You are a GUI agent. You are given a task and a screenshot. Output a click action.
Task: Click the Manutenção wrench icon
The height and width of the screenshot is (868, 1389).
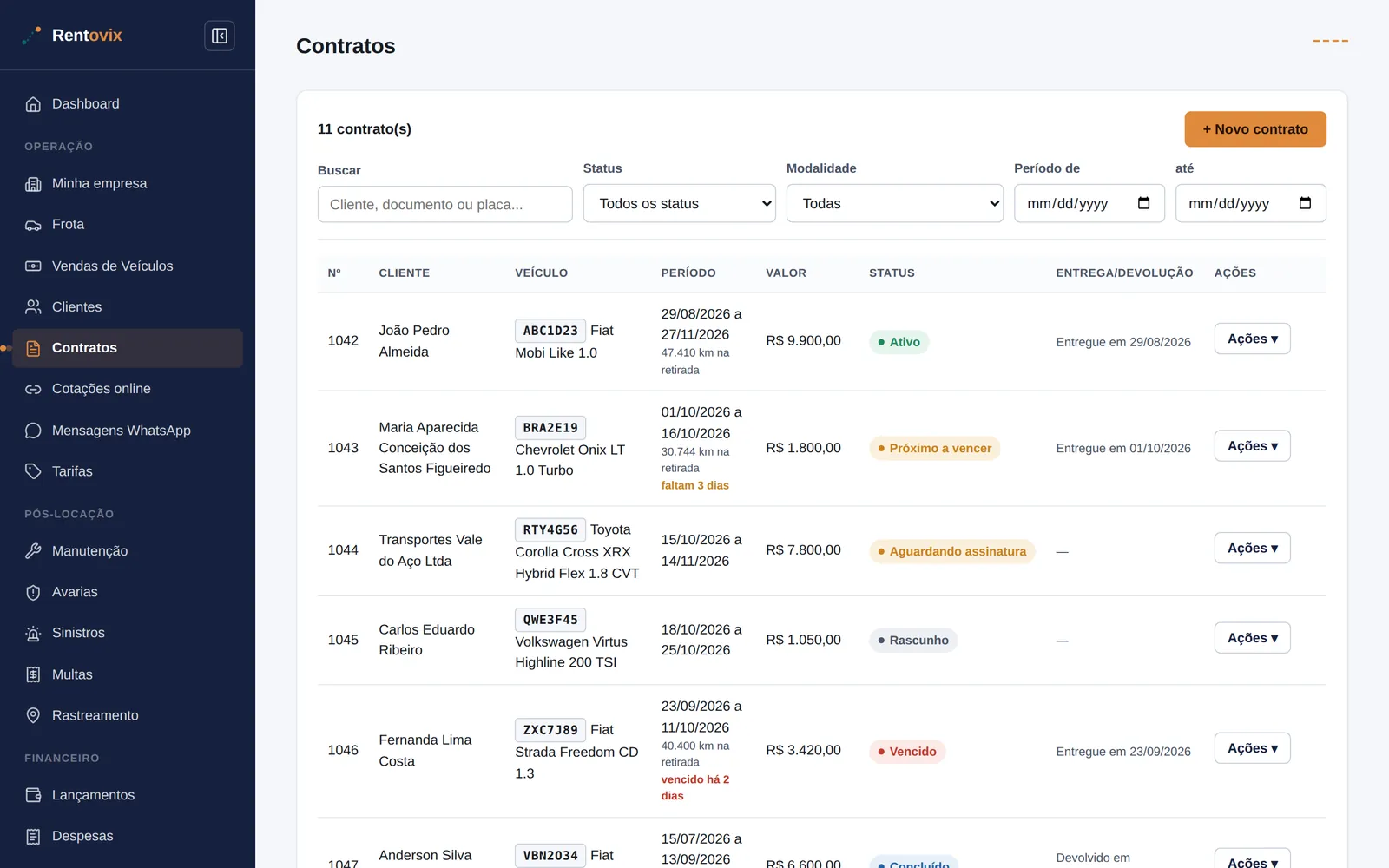click(x=33, y=550)
